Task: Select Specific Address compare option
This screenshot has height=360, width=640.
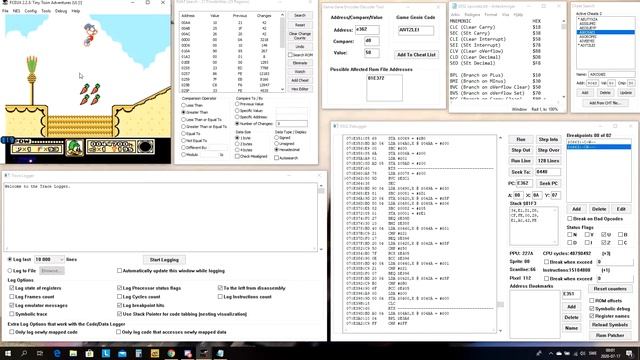Action: pos(237,117)
